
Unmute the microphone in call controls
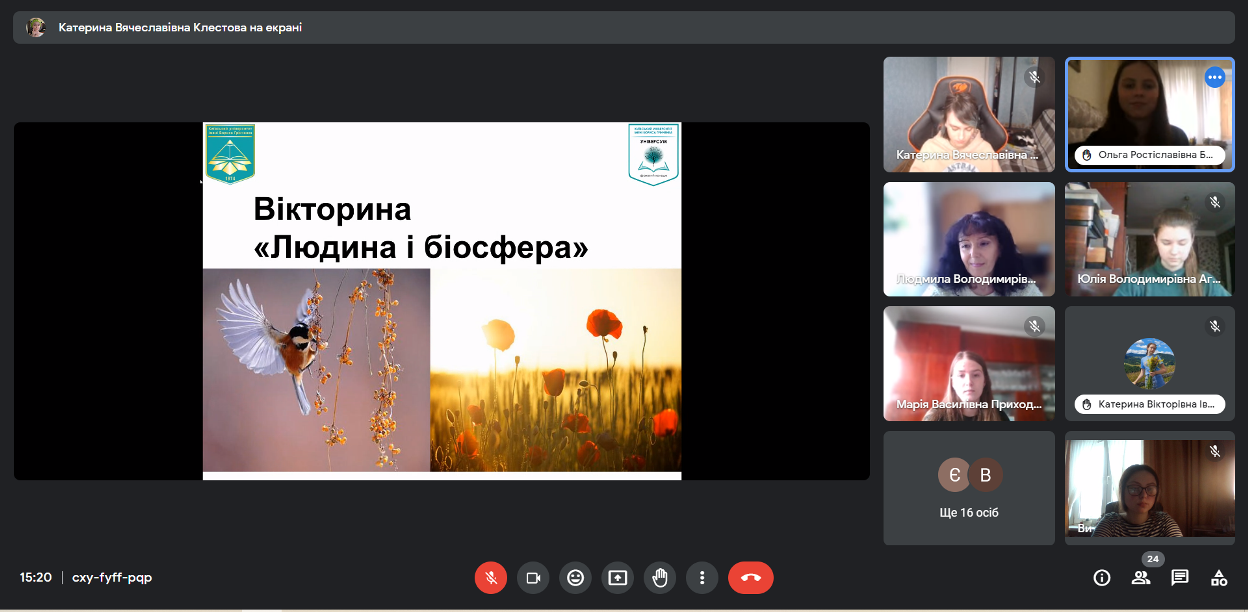490,577
